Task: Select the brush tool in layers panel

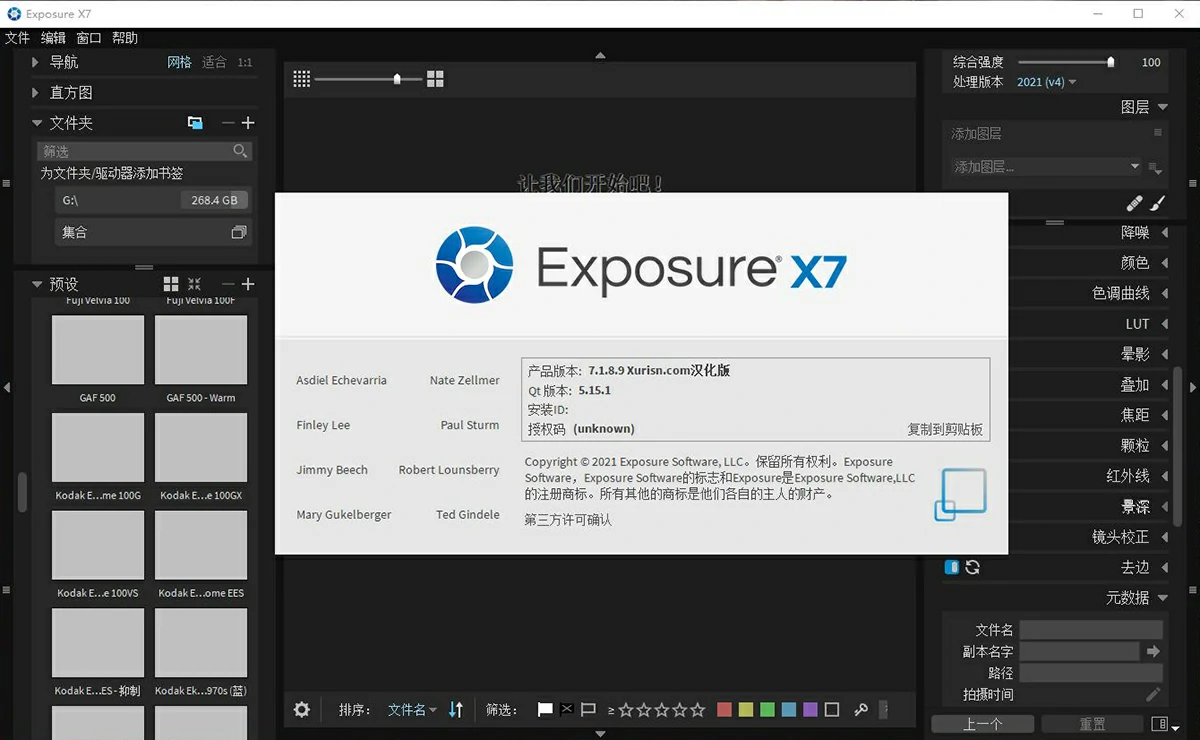Action: click(x=1158, y=203)
